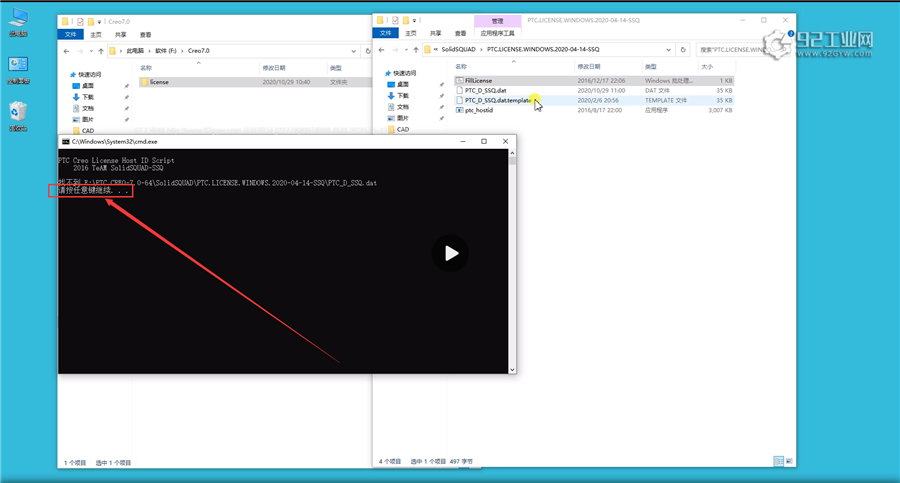
Task: Select the license folder in Creo7.0 window
Action: point(255,82)
